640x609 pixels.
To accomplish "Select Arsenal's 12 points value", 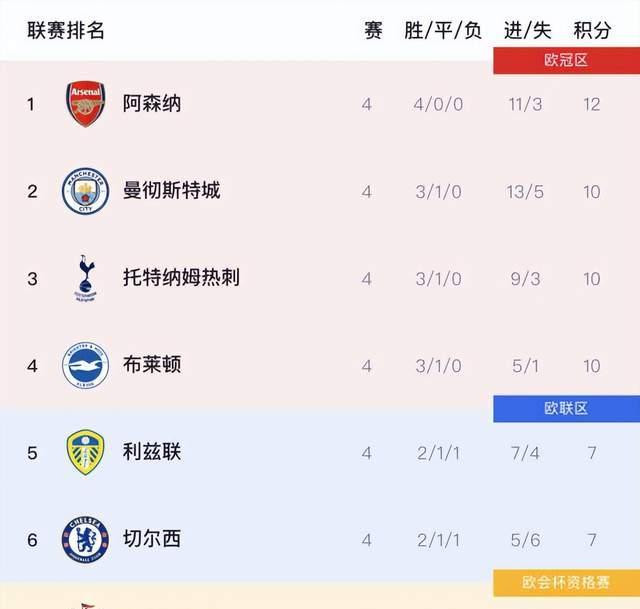I will pos(592,104).
